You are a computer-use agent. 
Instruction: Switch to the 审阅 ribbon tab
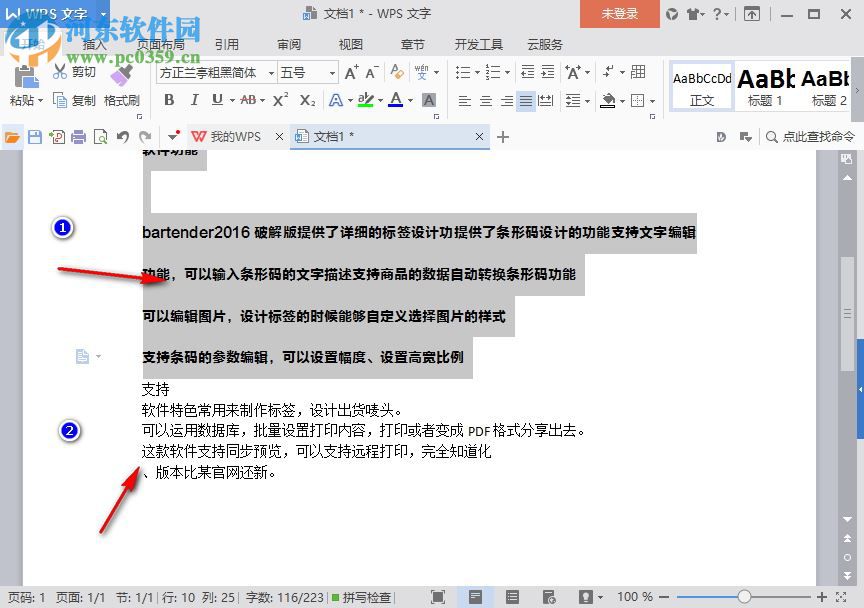coord(288,44)
